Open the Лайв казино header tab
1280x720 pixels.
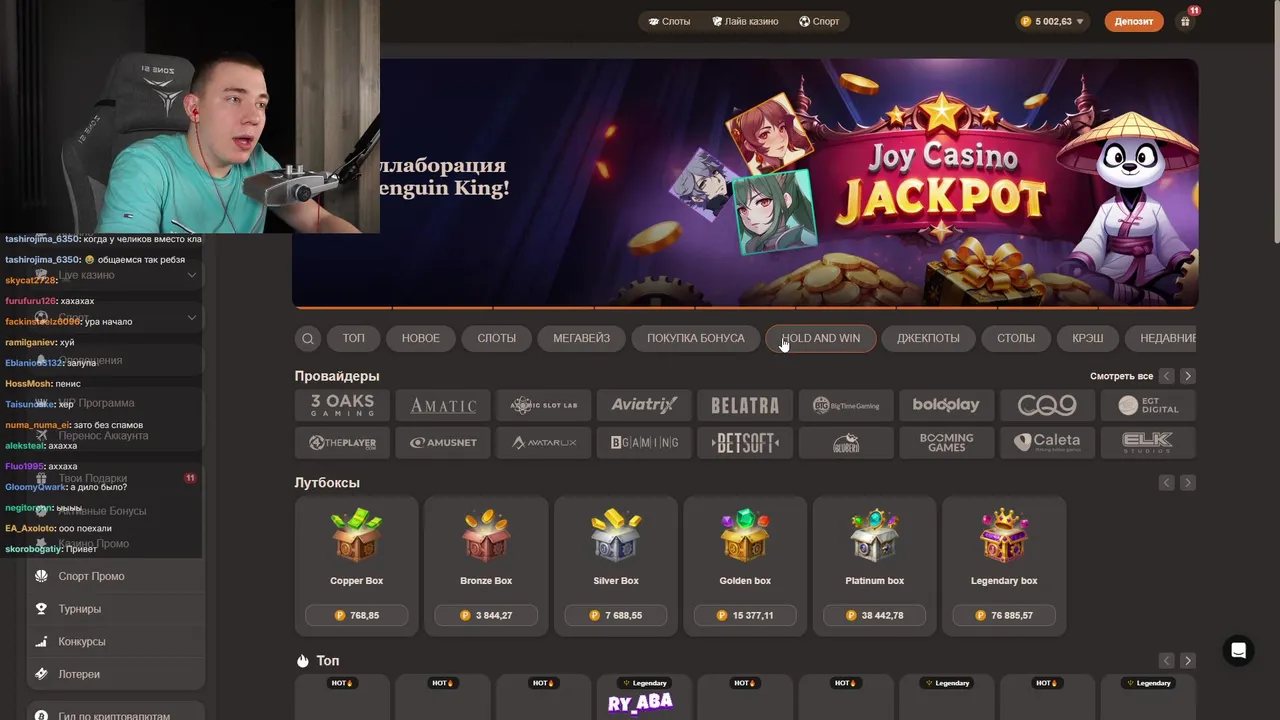click(745, 21)
